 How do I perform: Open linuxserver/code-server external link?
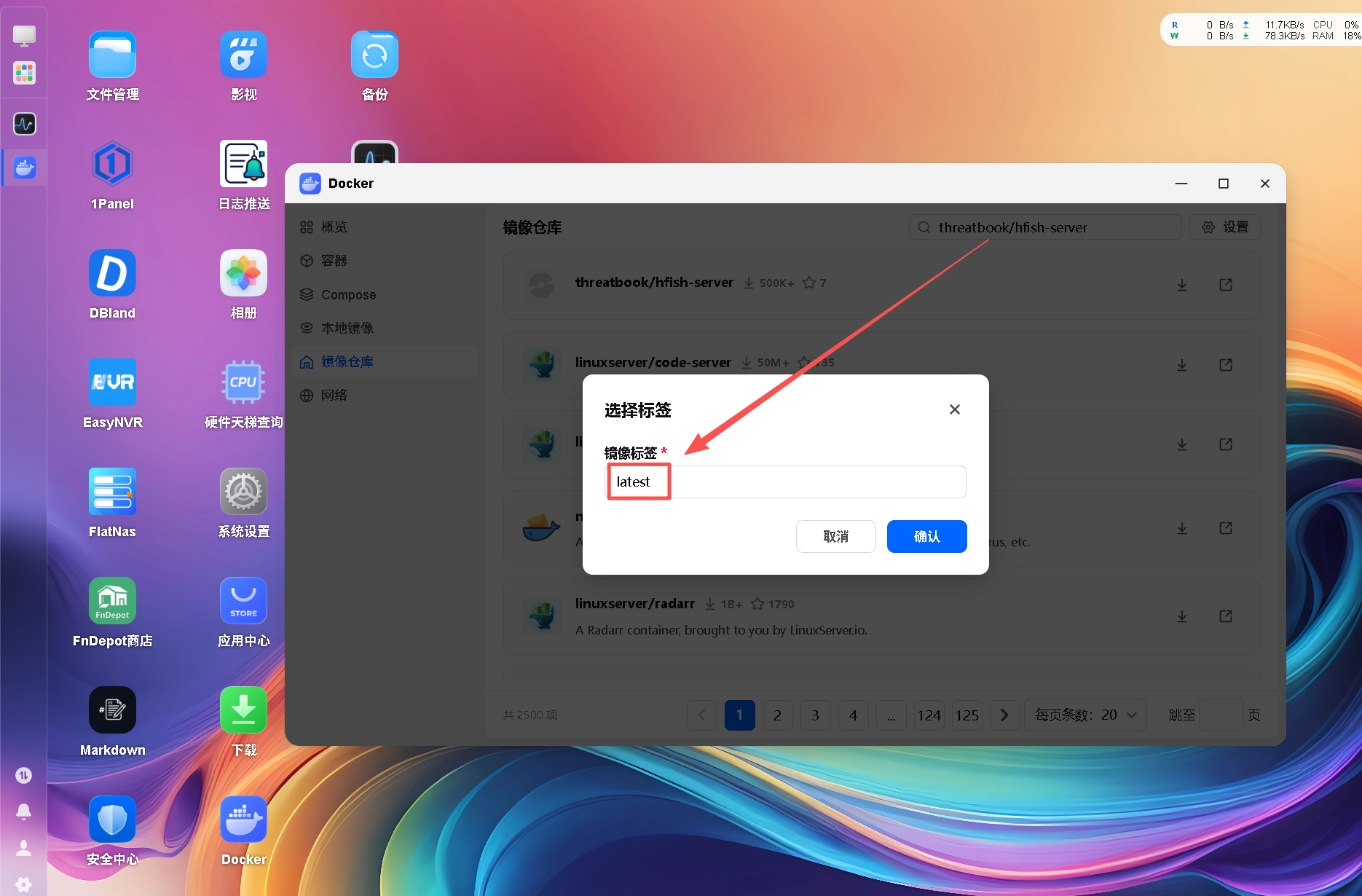pyautogui.click(x=1226, y=365)
